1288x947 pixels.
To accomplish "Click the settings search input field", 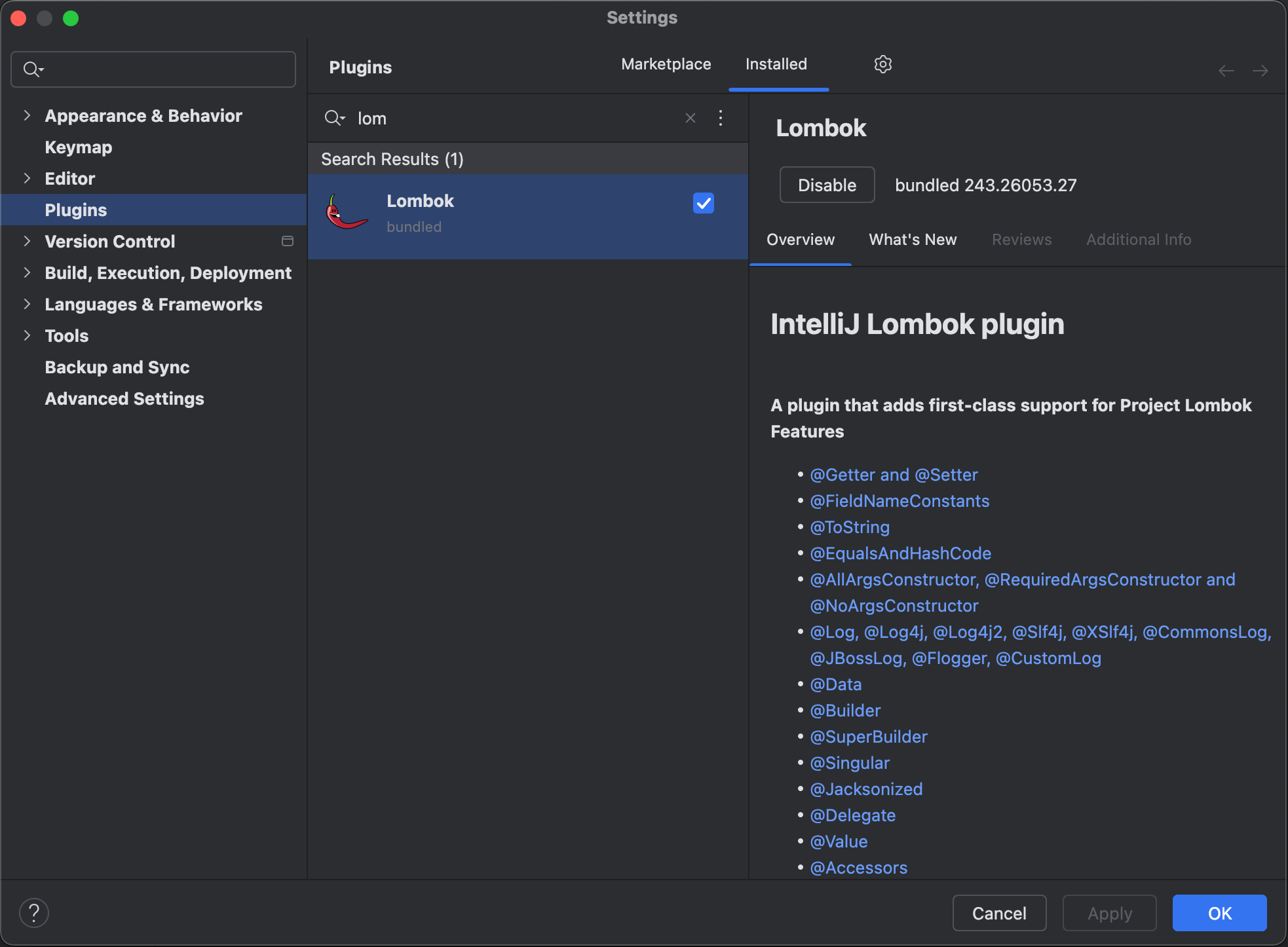I will click(x=164, y=69).
